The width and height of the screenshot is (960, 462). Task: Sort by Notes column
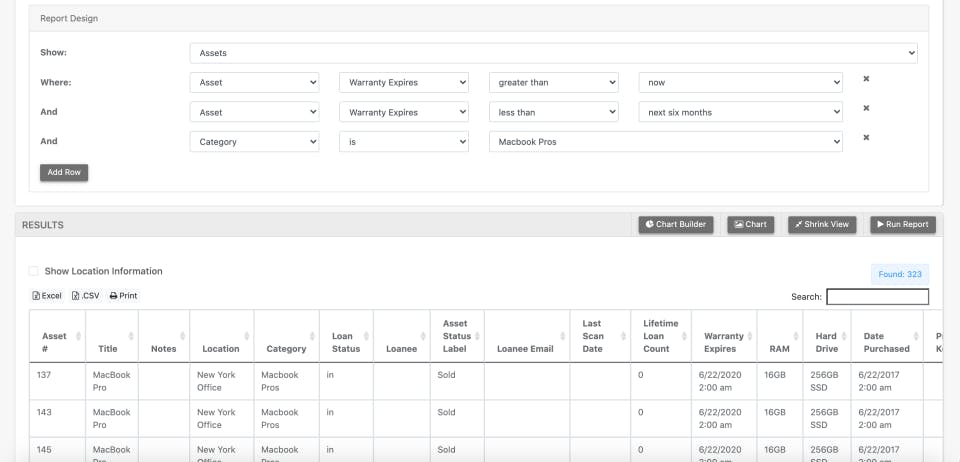(x=164, y=336)
